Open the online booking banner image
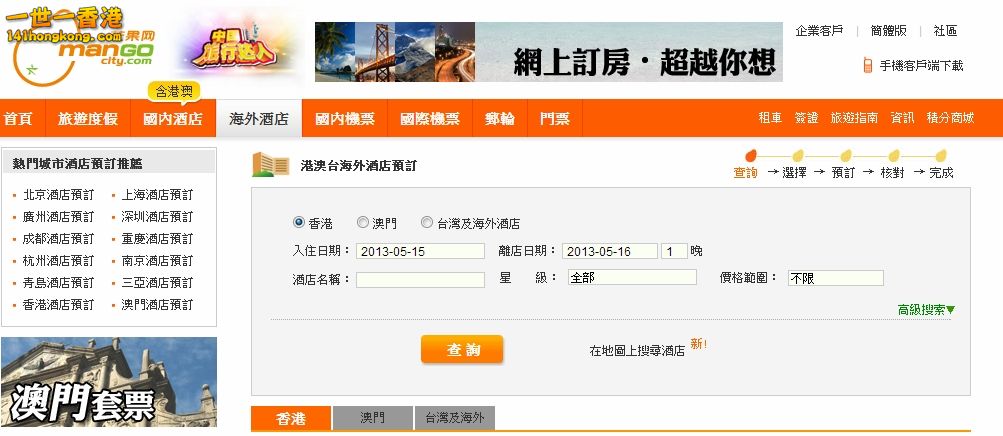The height and width of the screenshot is (436, 1003). 548,52
